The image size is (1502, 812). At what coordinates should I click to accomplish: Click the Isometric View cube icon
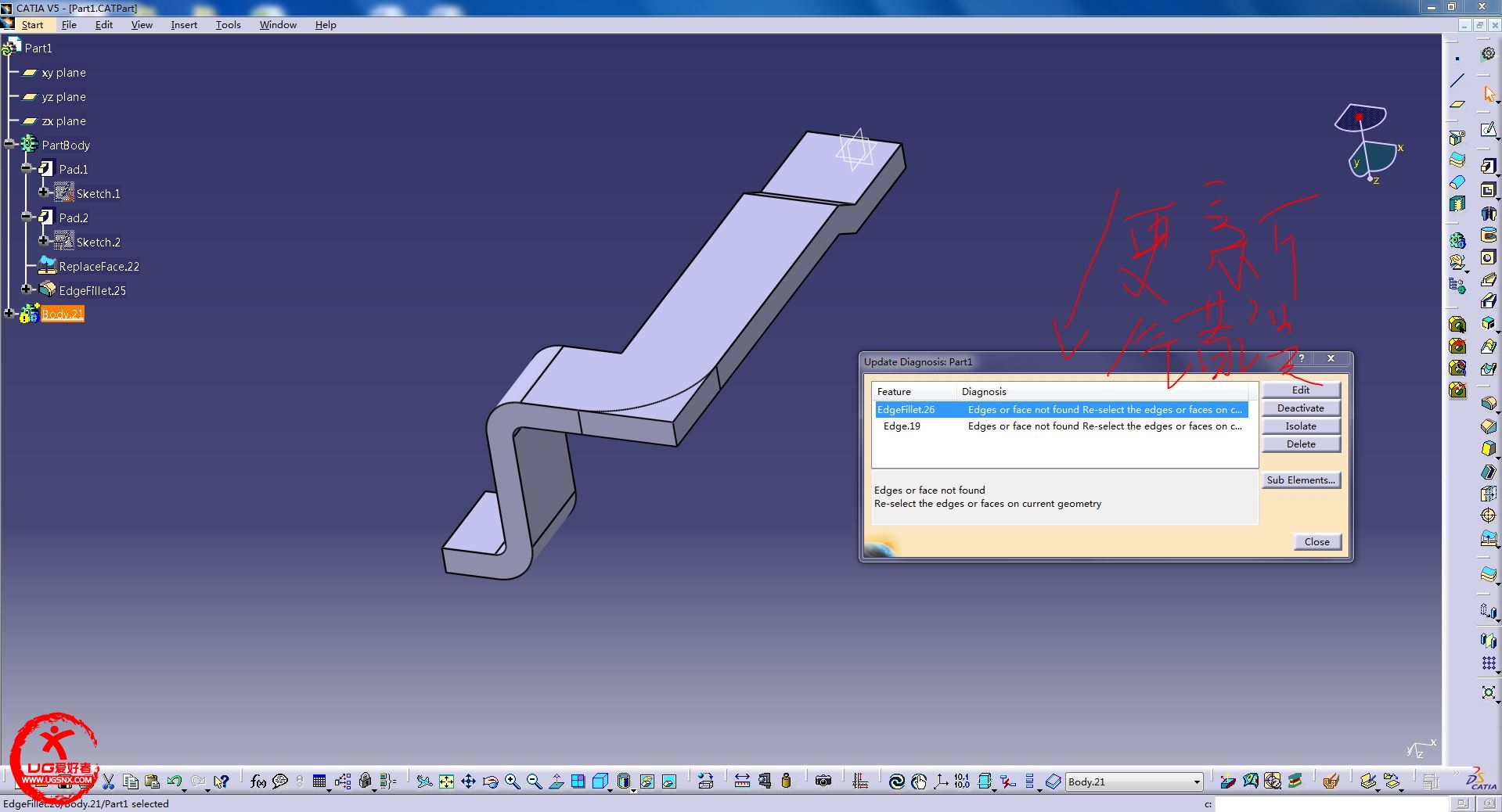tap(600, 781)
